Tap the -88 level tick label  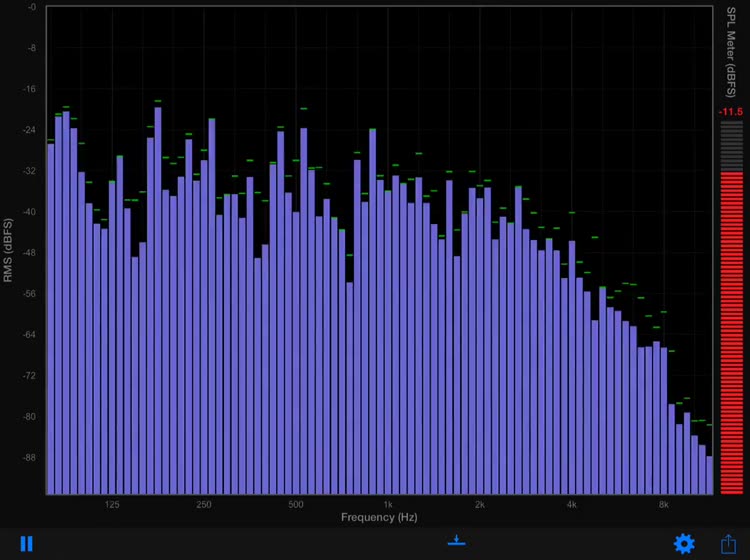29,458
